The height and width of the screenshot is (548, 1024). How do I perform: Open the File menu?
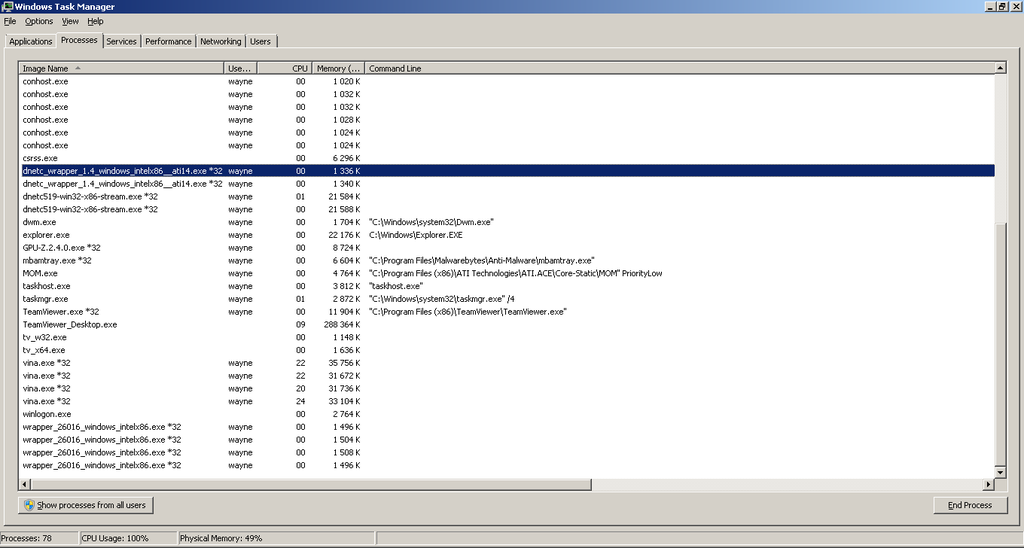9,22
